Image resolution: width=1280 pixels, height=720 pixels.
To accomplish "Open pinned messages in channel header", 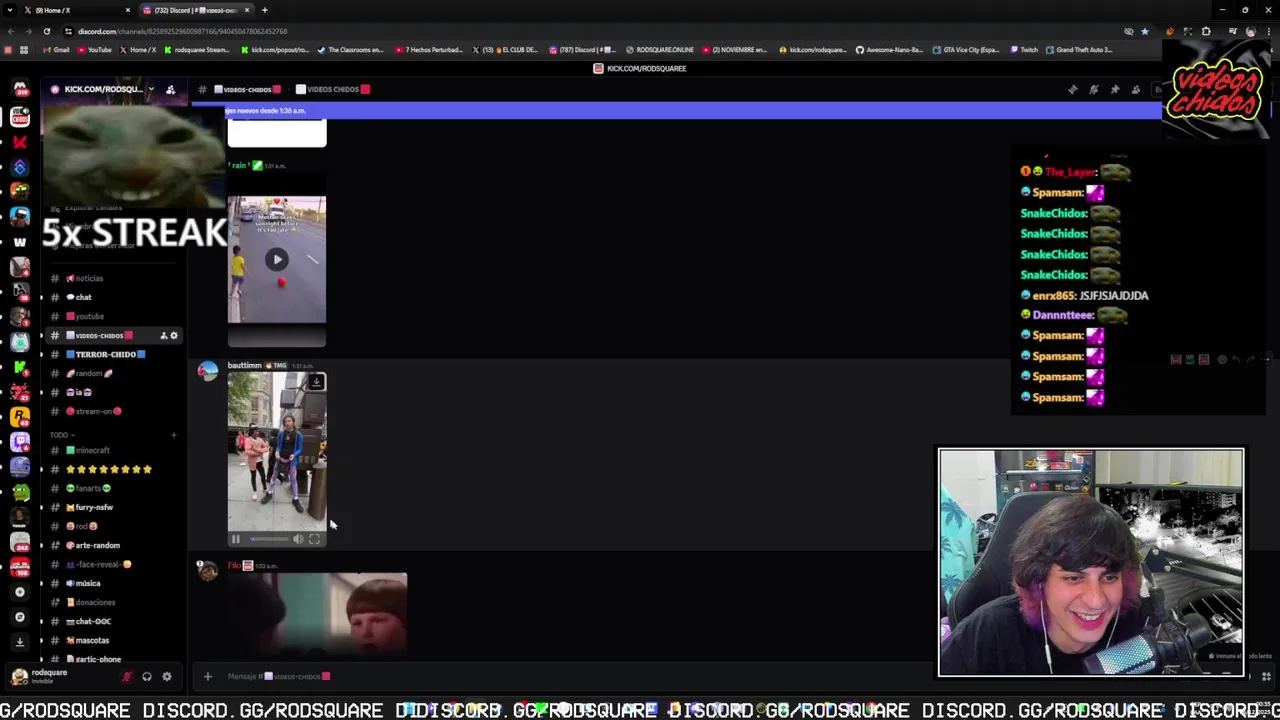I will pos(1114,89).
